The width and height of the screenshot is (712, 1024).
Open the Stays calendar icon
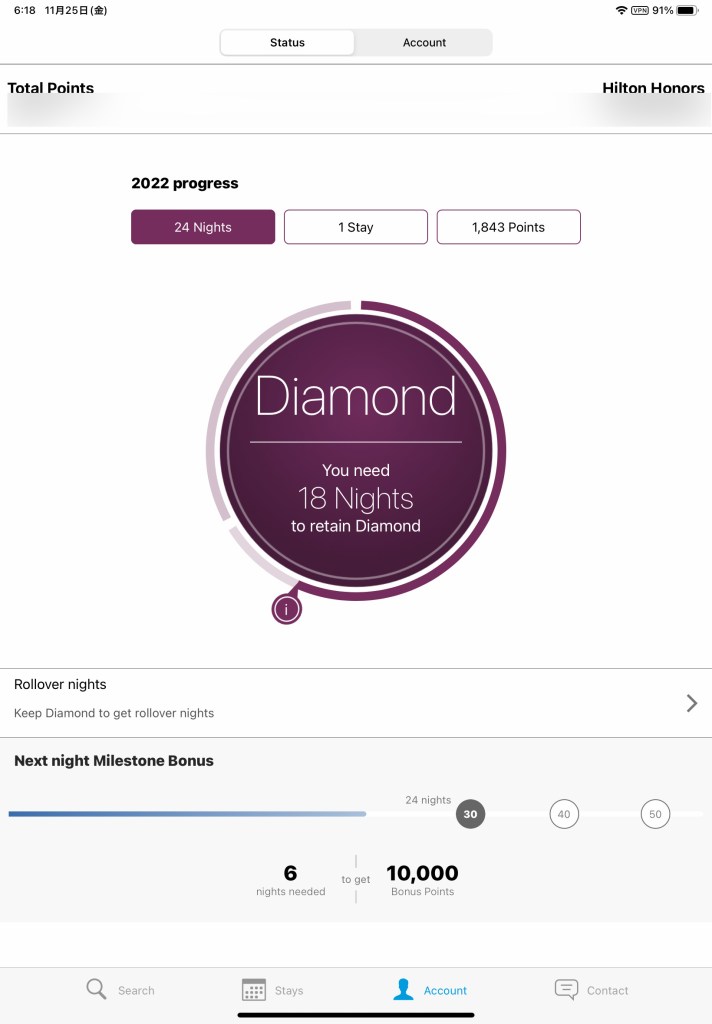point(254,990)
